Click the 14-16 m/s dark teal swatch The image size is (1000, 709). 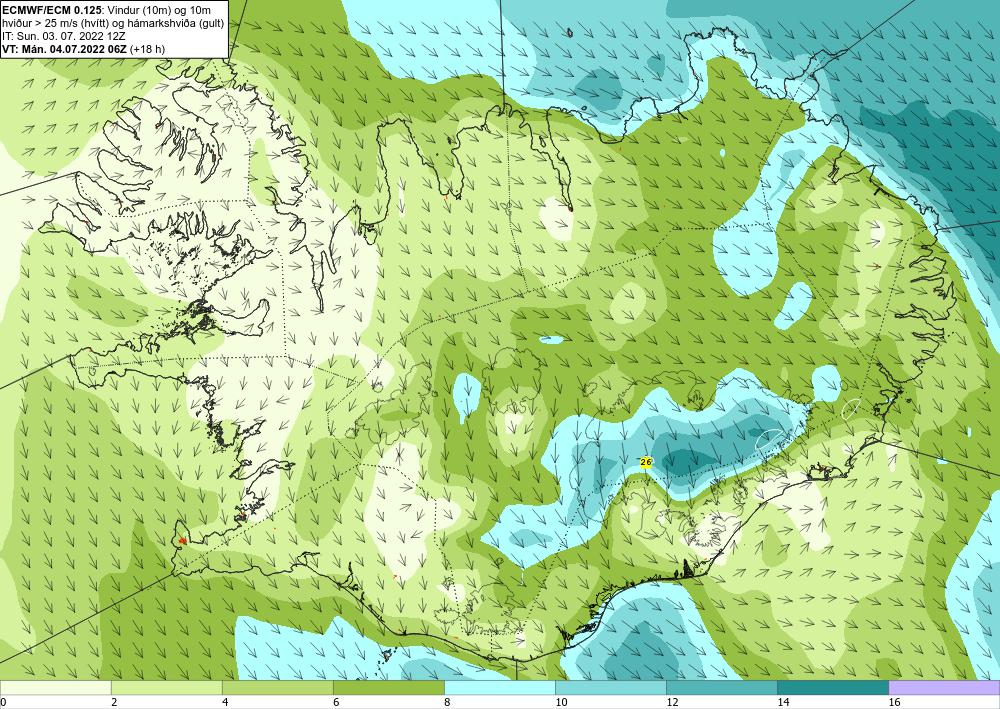pyautogui.click(x=833, y=688)
